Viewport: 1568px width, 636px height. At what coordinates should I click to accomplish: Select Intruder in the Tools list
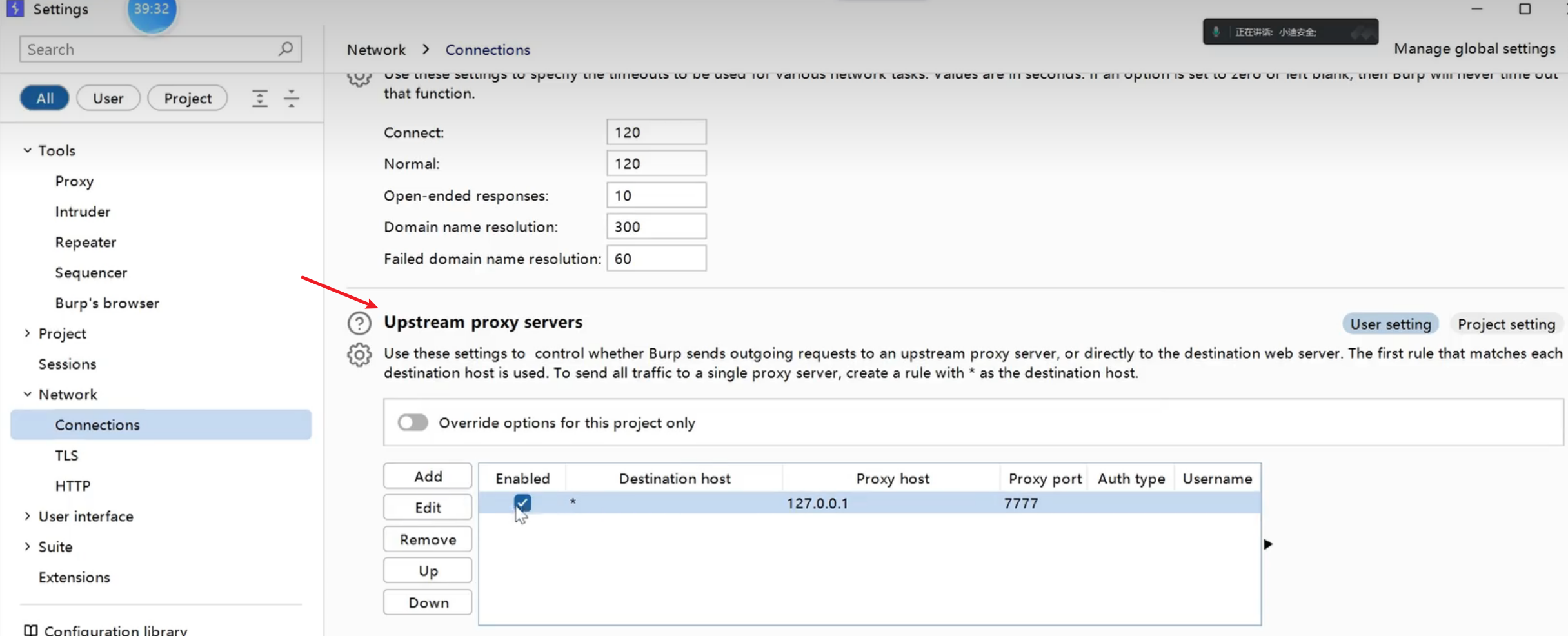click(x=83, y=212)
